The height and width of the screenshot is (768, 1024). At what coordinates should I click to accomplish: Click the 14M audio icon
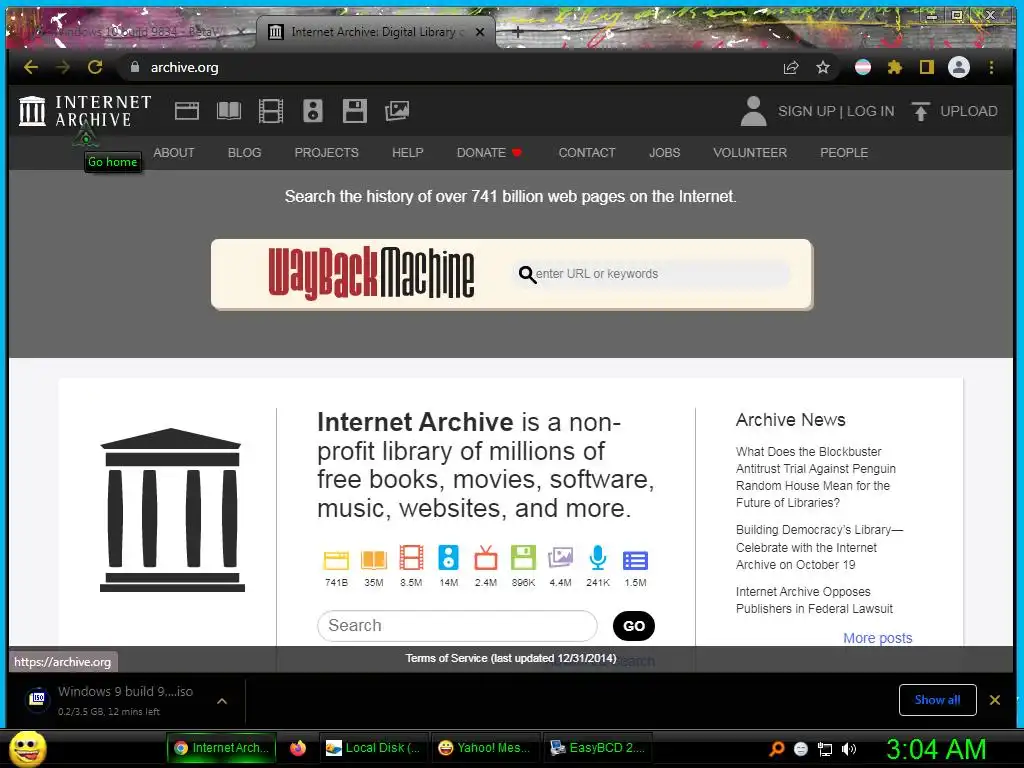coord(449,558)
